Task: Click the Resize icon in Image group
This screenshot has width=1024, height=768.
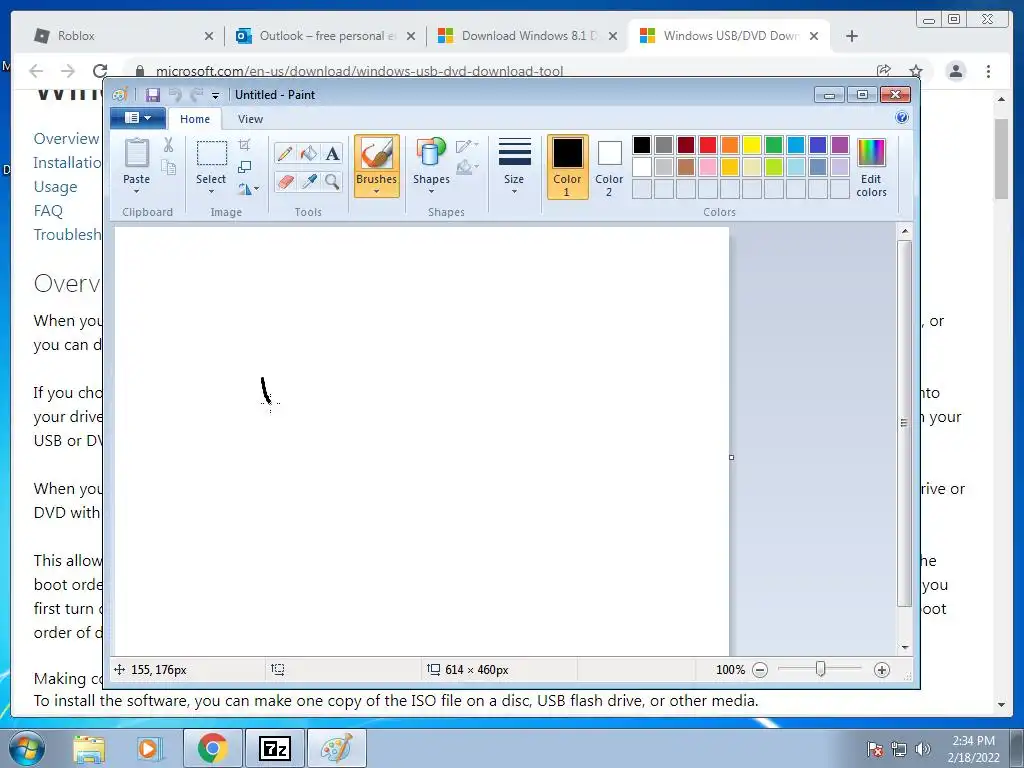Action: [x=245, y=167]
